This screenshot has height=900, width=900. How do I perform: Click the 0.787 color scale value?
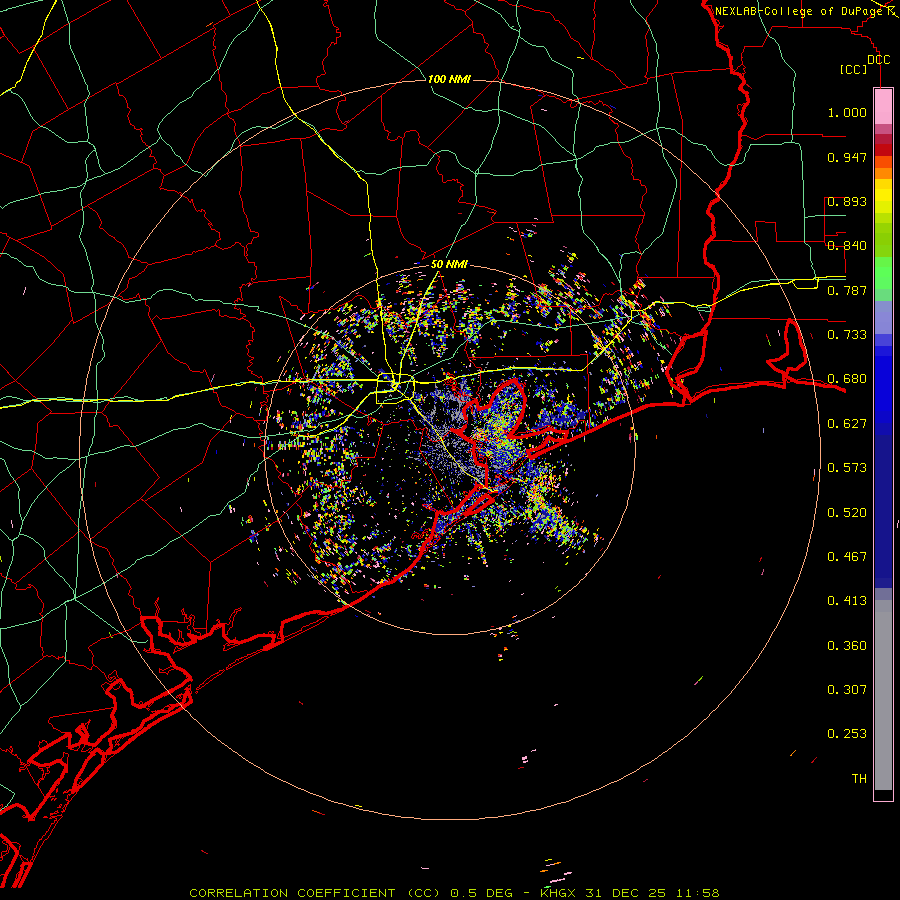pos(847,290)
